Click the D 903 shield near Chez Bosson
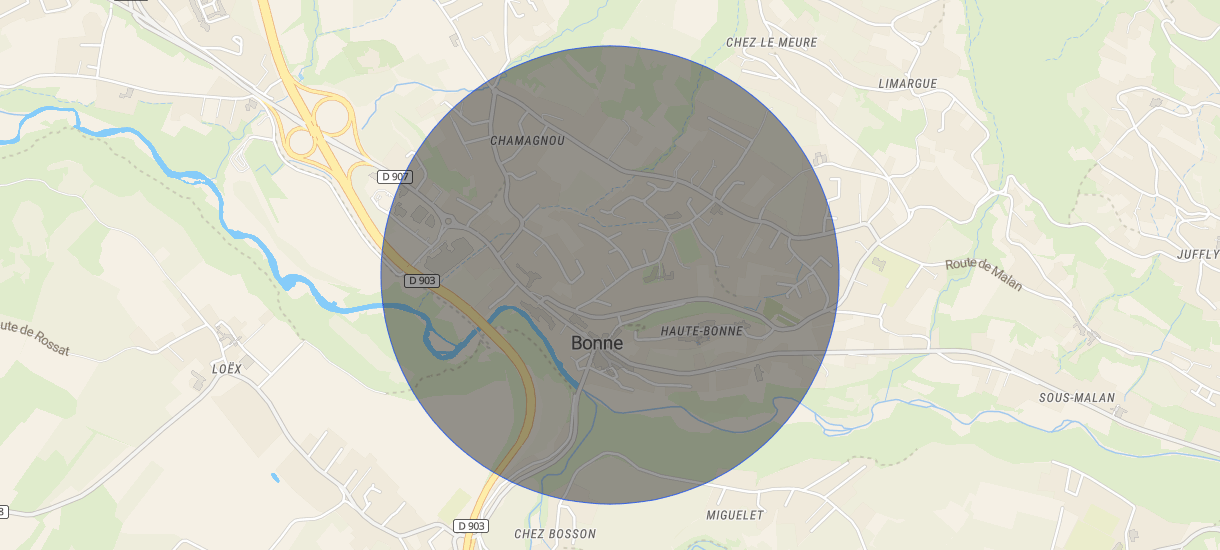Screen dimensions: 1220x550 pyautogui.click(x=471, y=526)
